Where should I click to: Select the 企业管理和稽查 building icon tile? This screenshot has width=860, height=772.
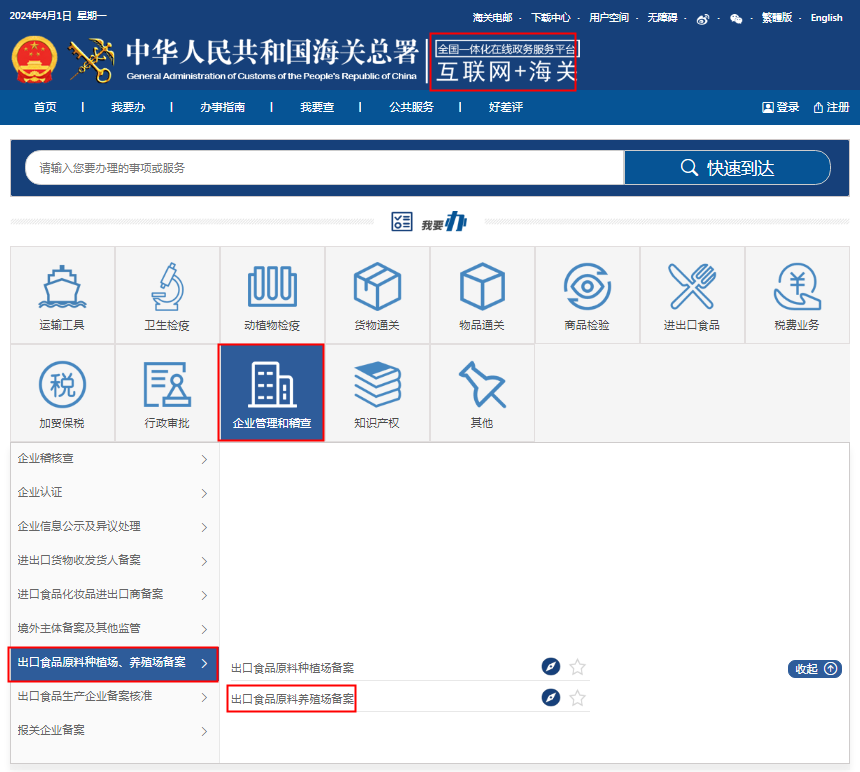point(271,393)
